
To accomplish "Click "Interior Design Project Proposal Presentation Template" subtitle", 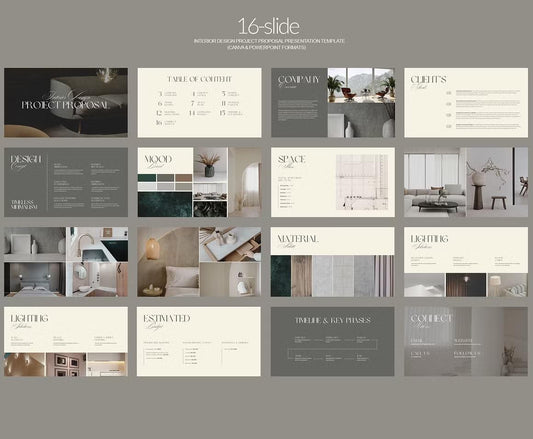I will [269, 41].
